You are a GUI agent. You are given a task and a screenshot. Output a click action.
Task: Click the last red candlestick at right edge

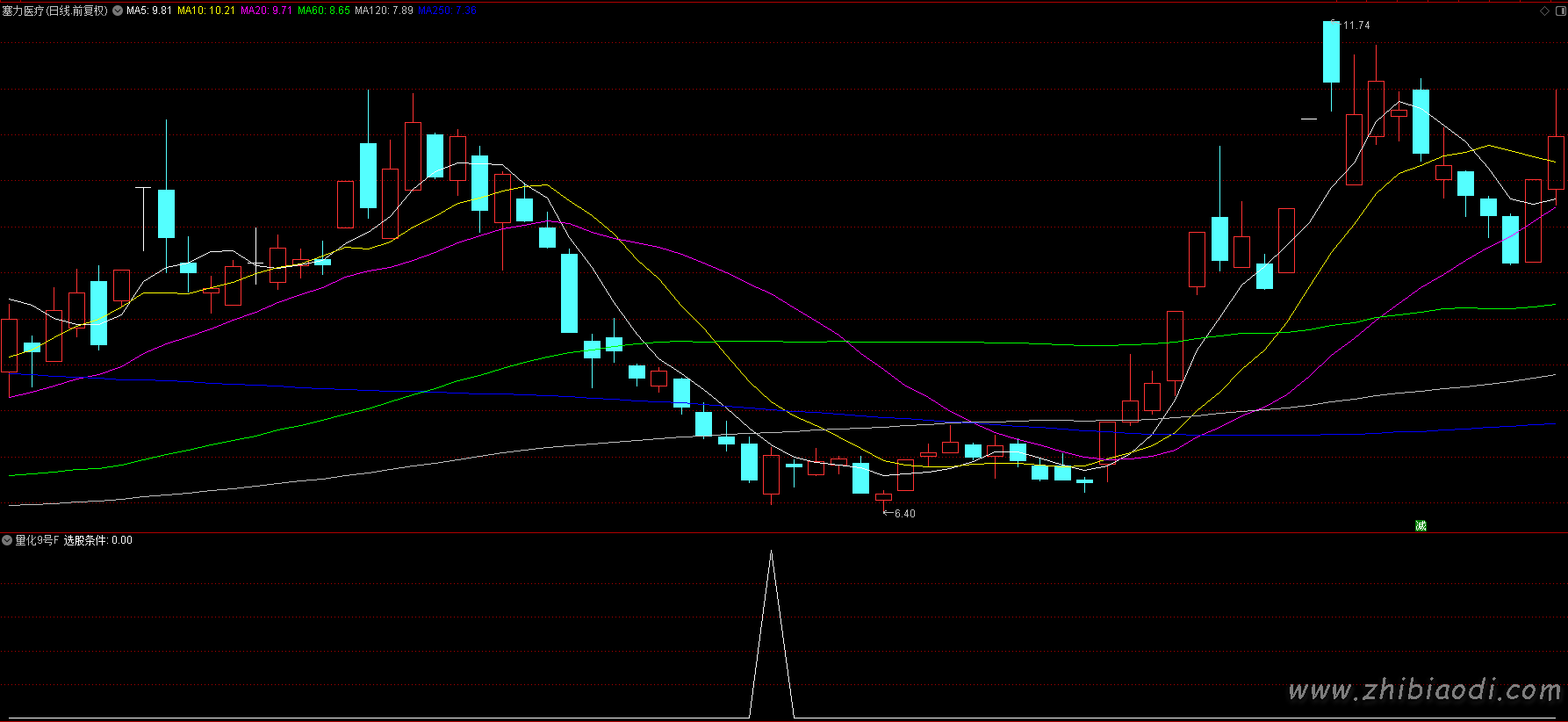pos(1556,162)
